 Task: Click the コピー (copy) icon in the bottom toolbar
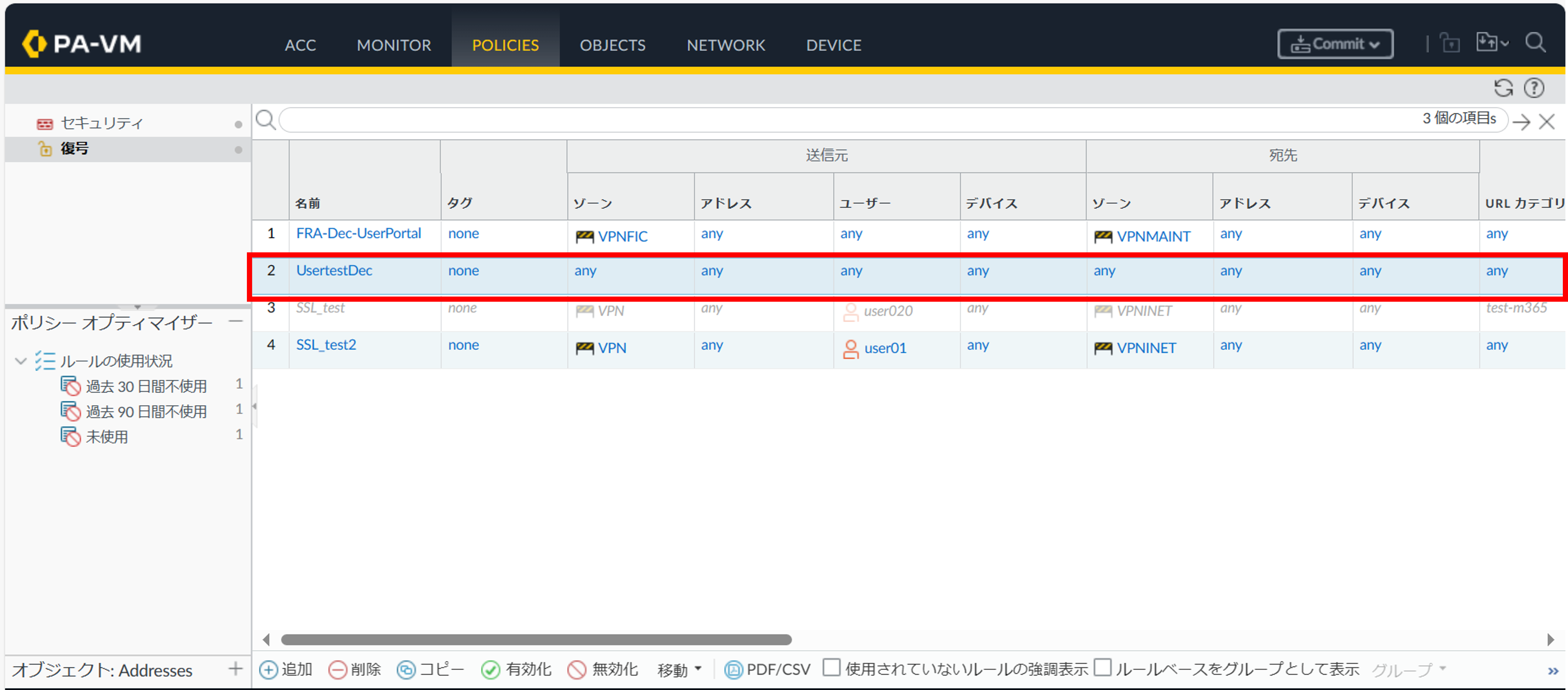406,669
